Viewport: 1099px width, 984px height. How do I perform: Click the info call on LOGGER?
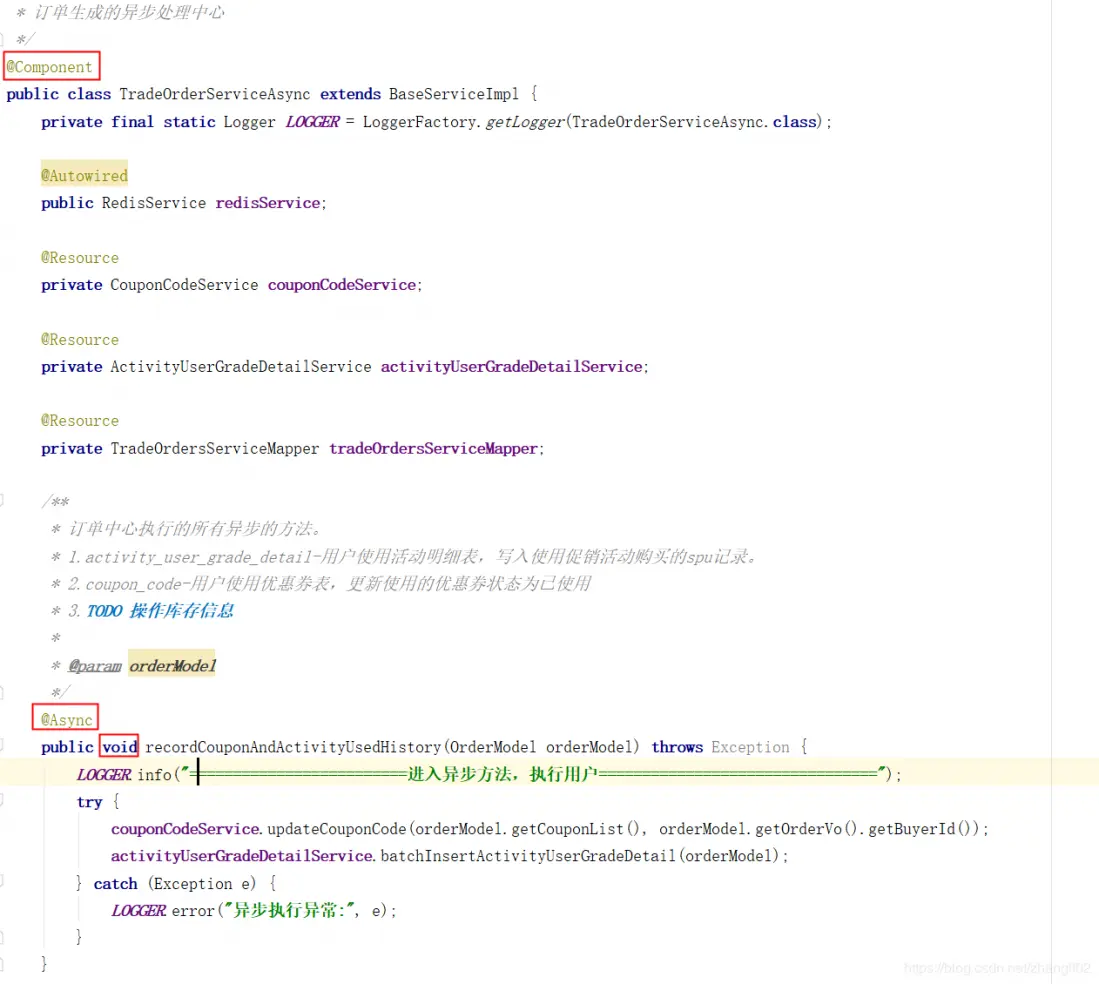pos(154,774)
